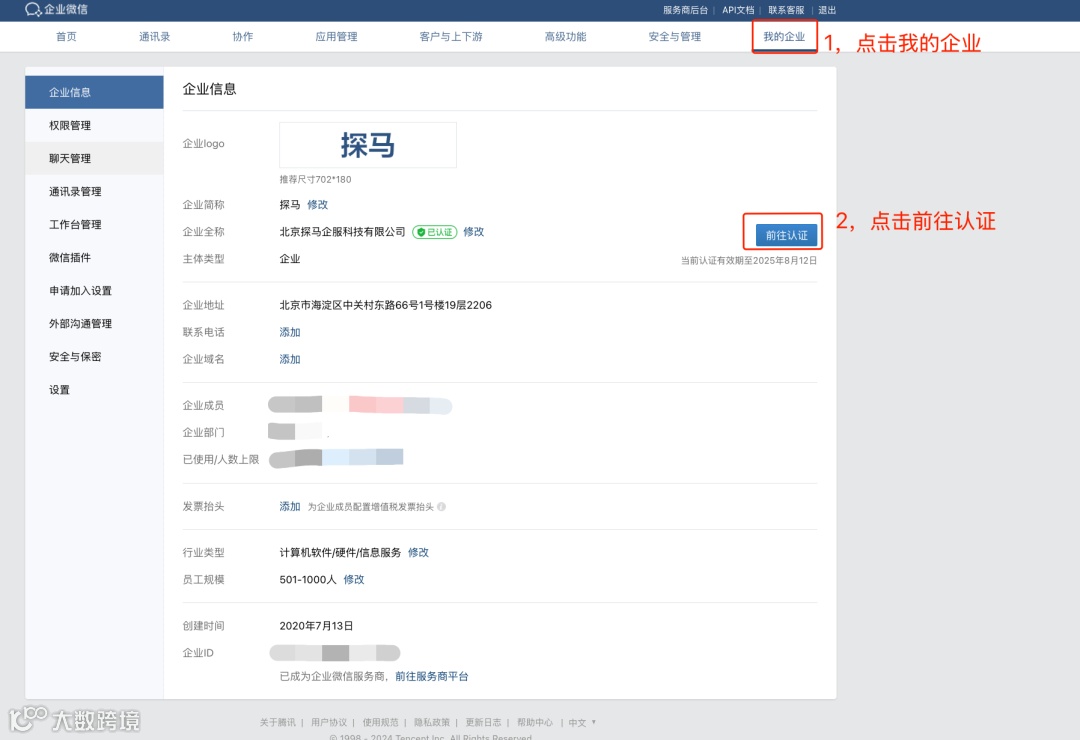Click the 推荐尺寸702*180 hint text
The image size is (1080, 740).
[315, 179]
